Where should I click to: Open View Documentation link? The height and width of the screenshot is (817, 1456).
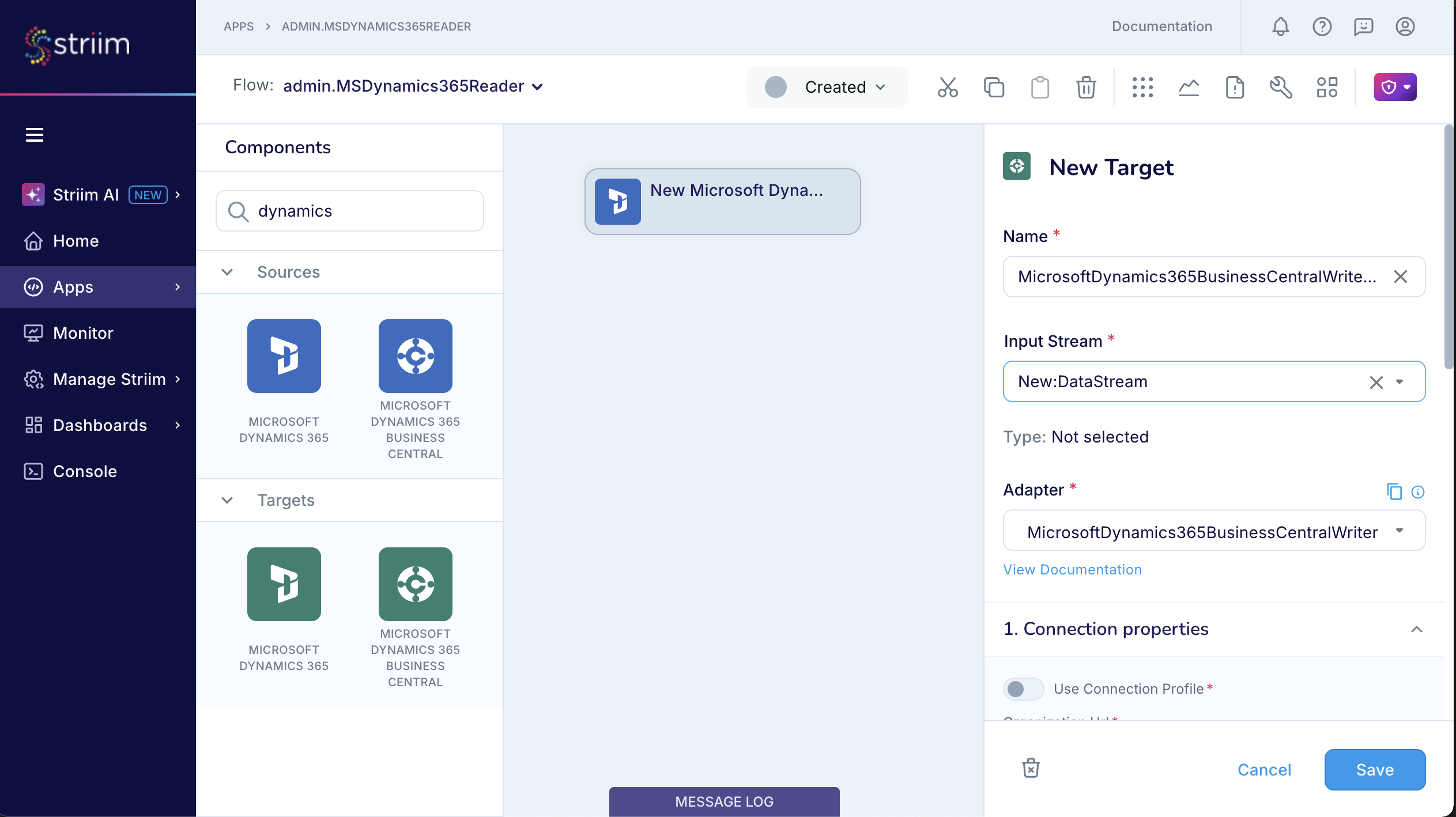pos(1072,569)
